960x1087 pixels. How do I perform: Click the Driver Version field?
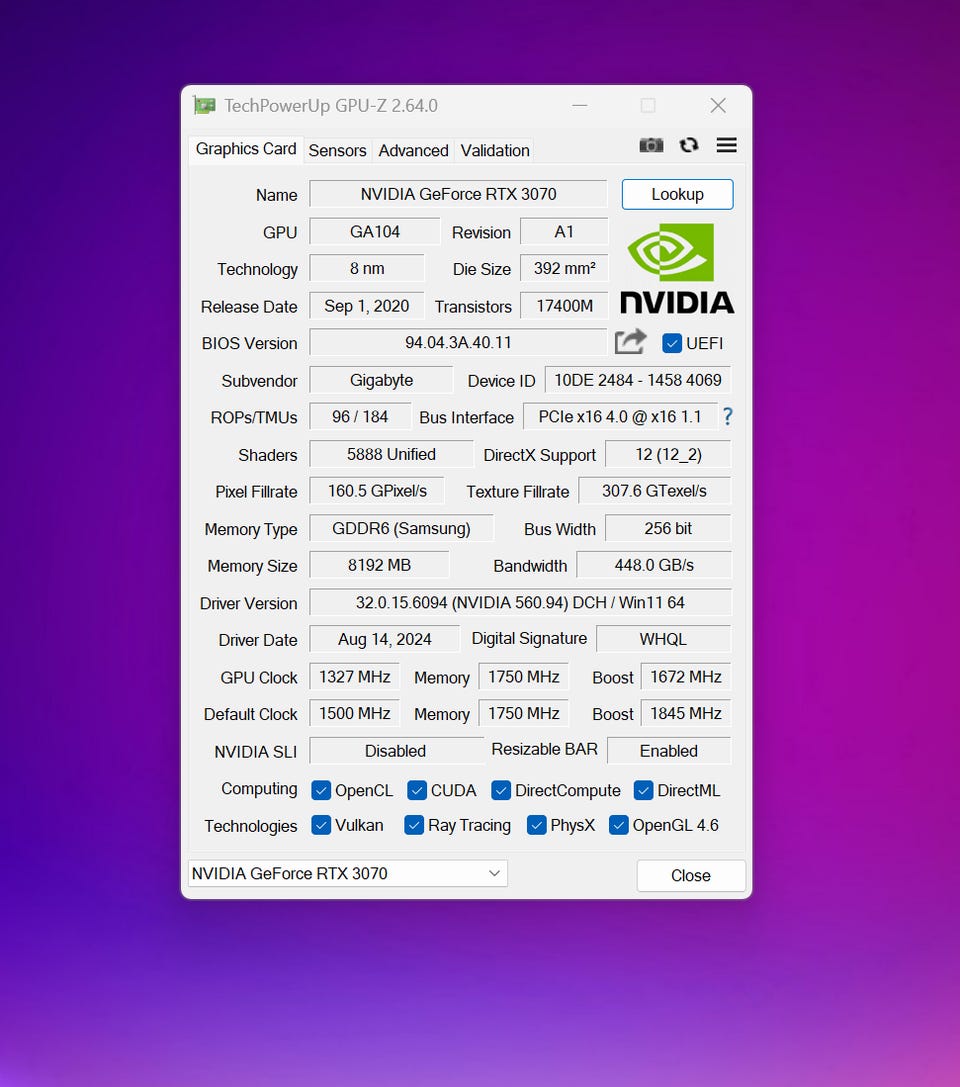pos(520,602)
